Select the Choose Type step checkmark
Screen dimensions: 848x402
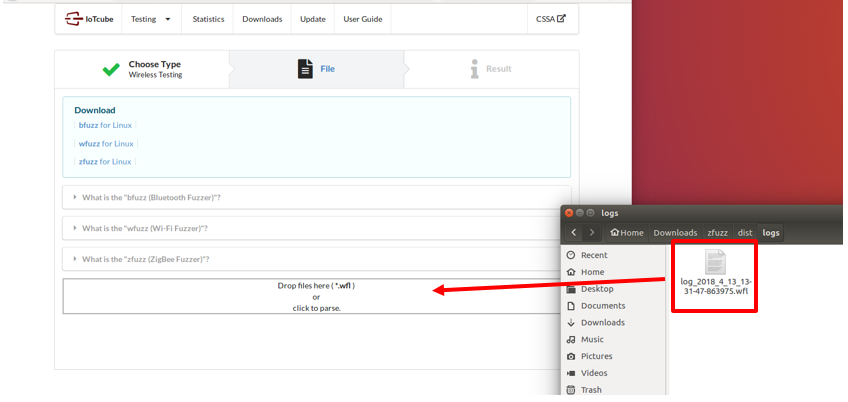[111, 69]
